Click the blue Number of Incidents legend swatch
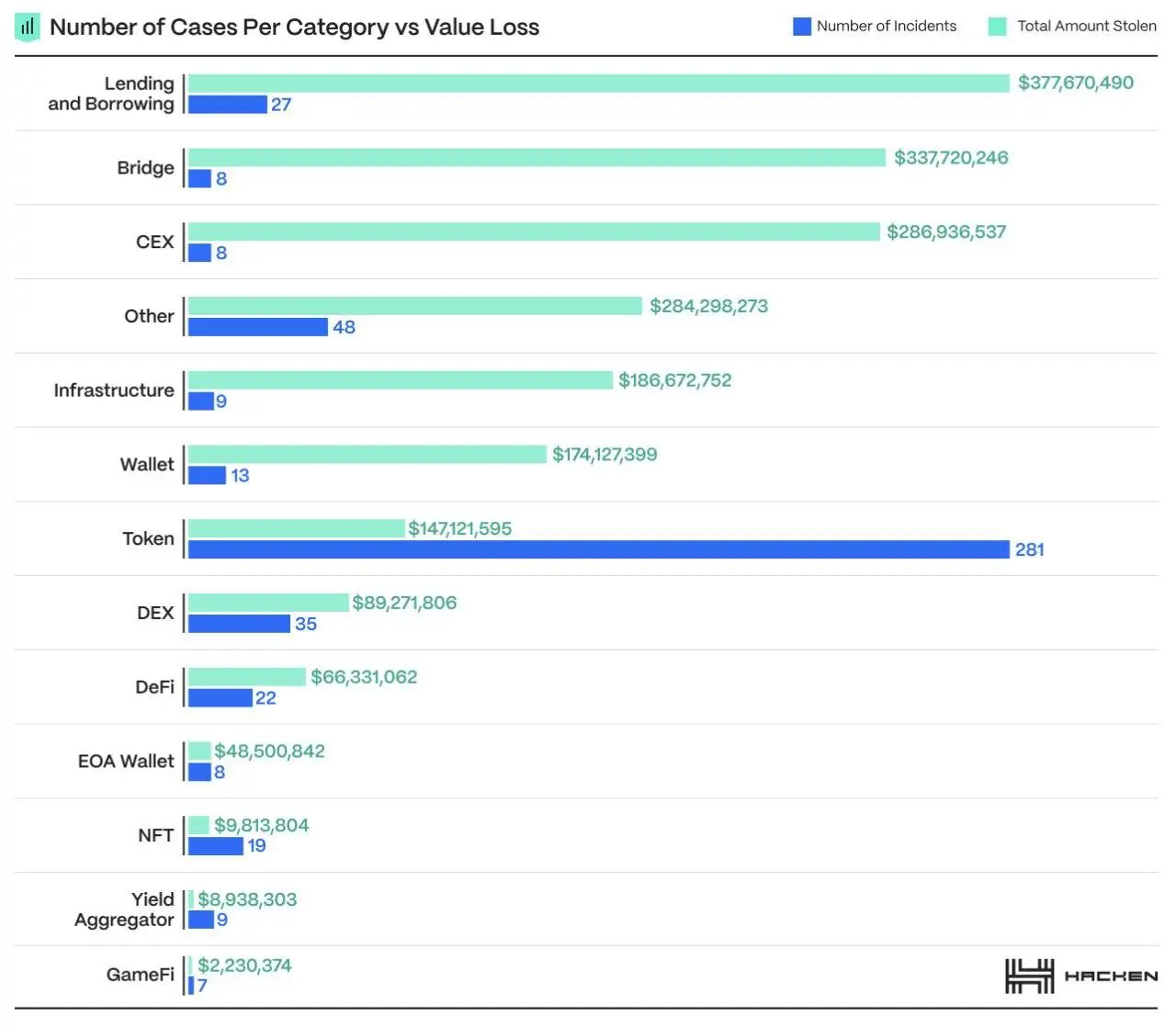This screenshot has height=1028, width=1176. (801, 27)
